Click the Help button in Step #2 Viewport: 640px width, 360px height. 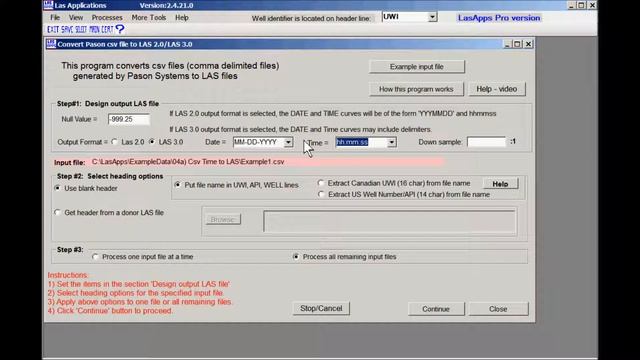(500, 184)
